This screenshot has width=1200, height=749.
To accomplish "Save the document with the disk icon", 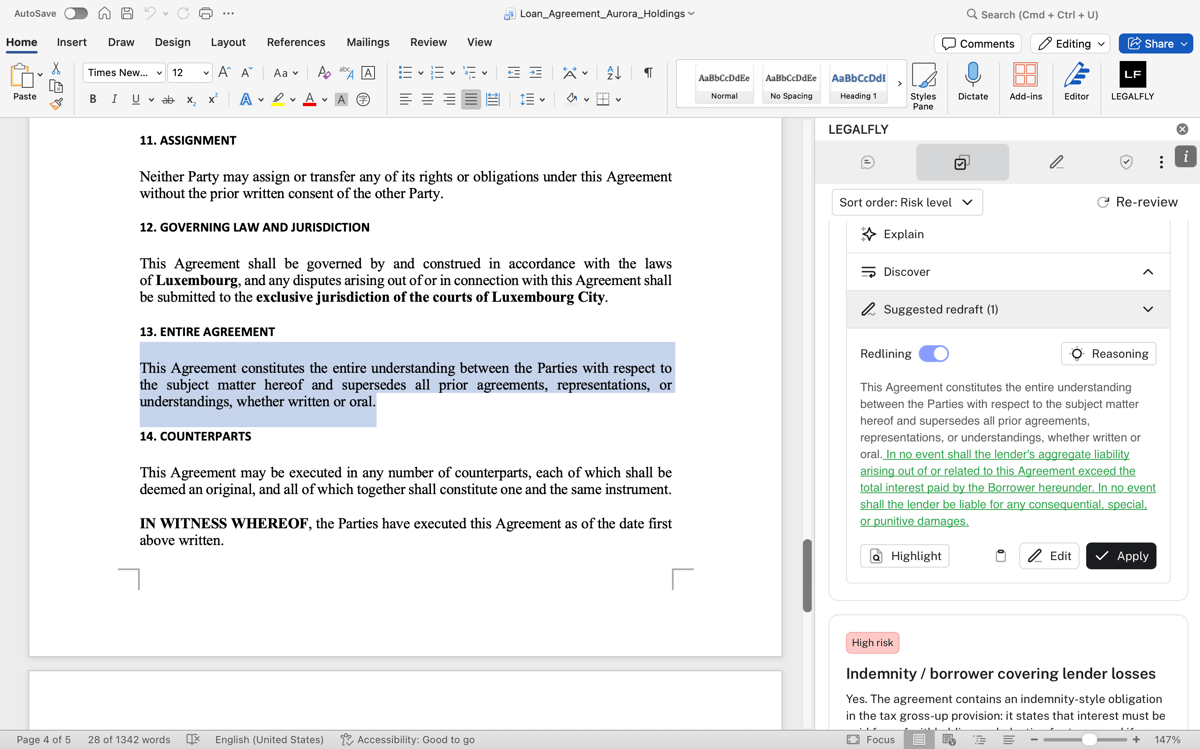I will point(127,14).
